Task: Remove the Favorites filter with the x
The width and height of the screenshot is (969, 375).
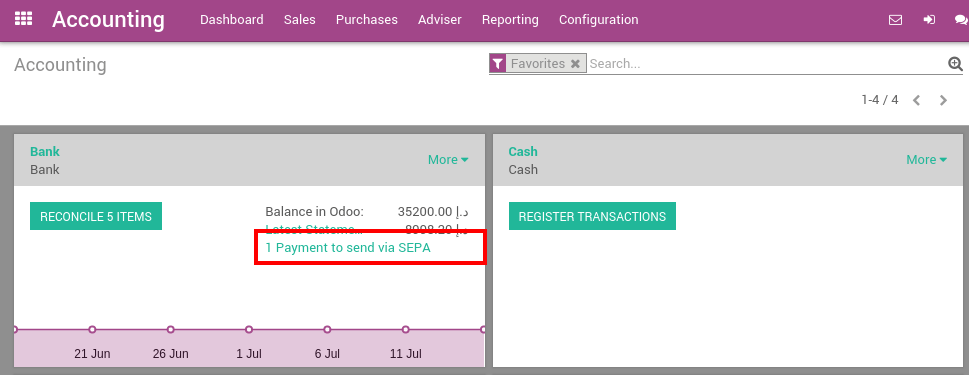Action: [x=575, y=64]
